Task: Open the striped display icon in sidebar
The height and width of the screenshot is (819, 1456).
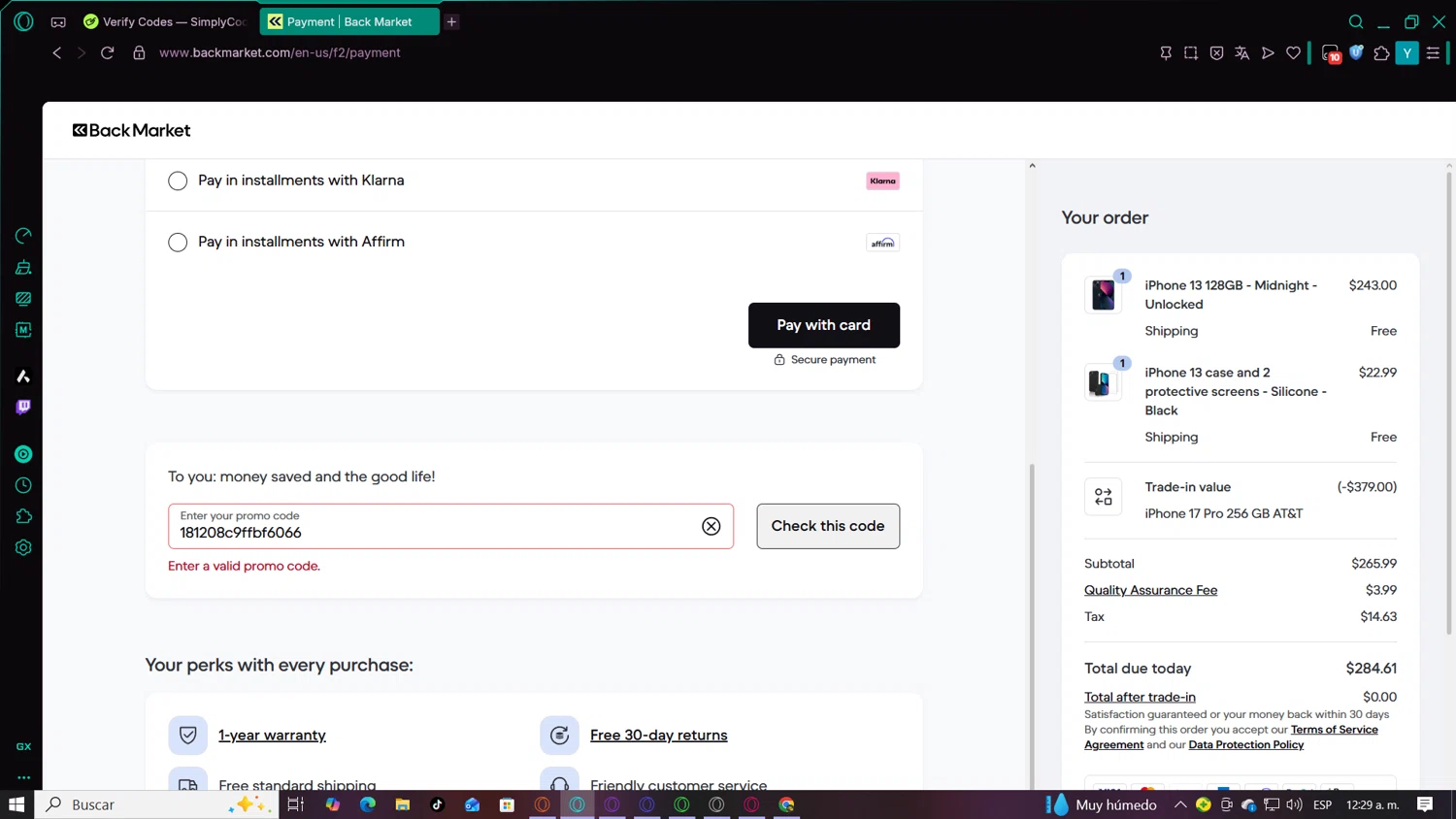Action: 23,298
